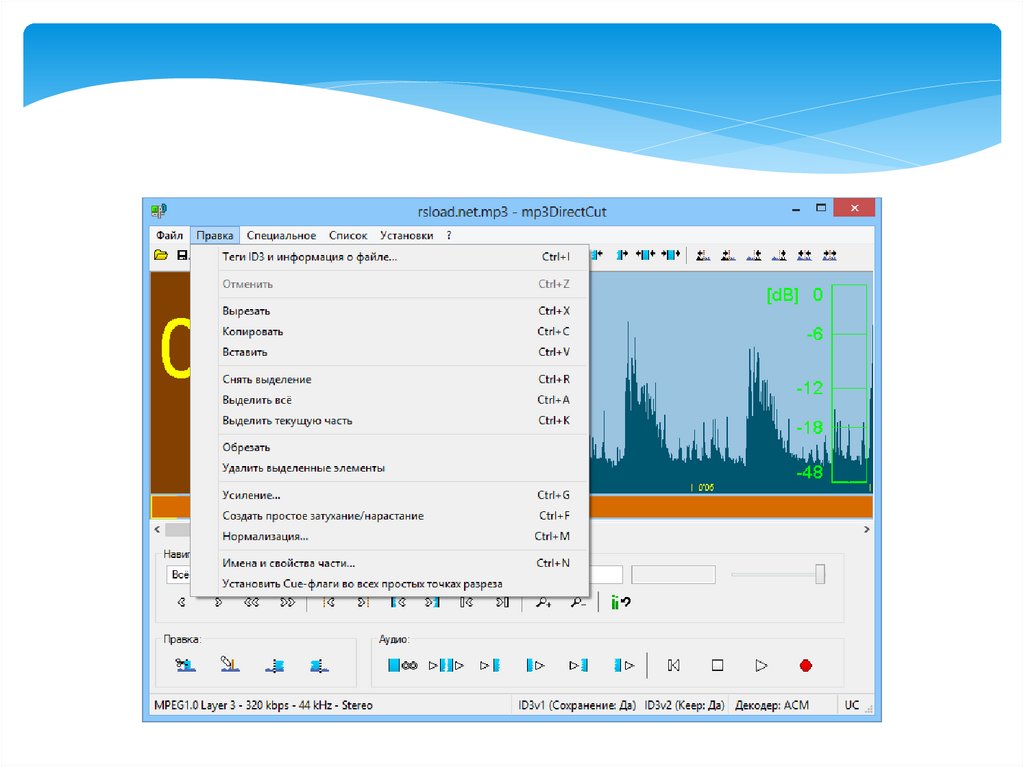Click the scissors cut icon under Правка
The image size is (1024, 767).
[185, 665]
